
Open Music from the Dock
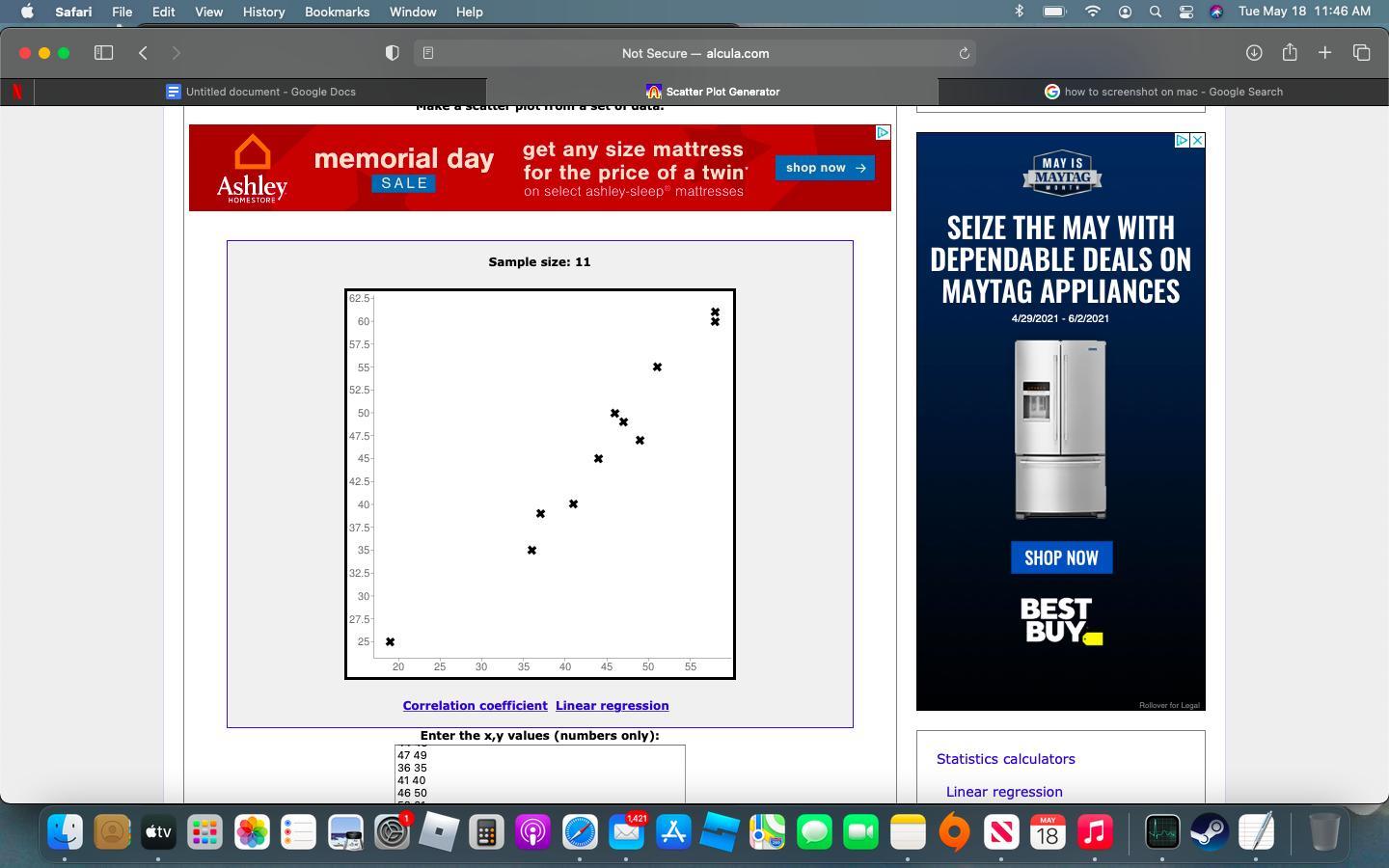(1095, 831)
